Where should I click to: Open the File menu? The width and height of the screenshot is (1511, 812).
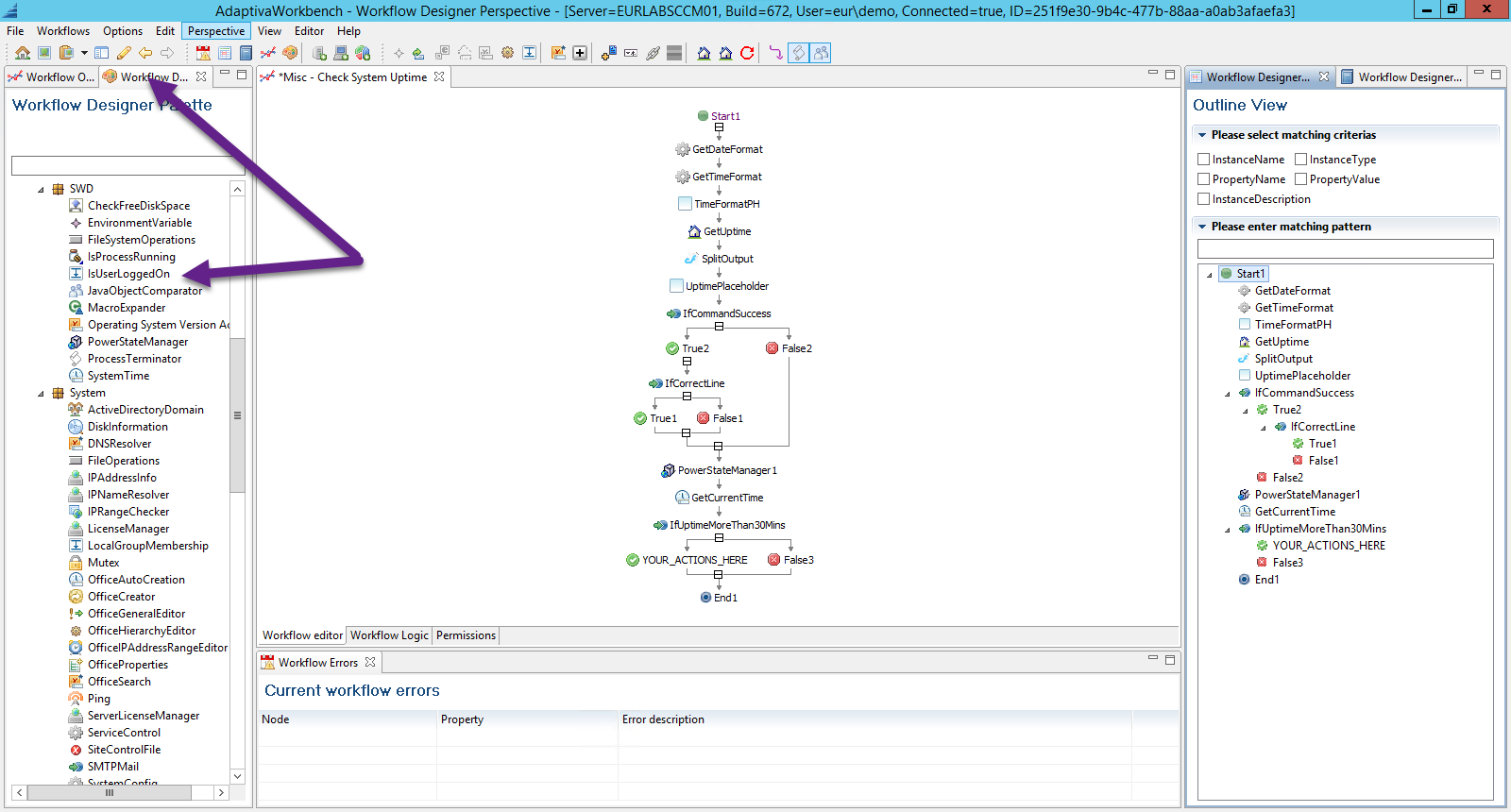coord(15,31)
